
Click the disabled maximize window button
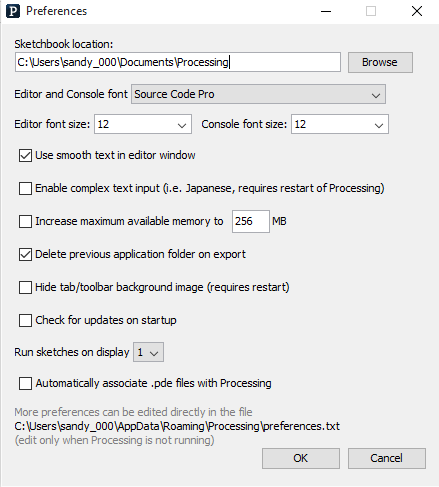[x=371, y=11]
